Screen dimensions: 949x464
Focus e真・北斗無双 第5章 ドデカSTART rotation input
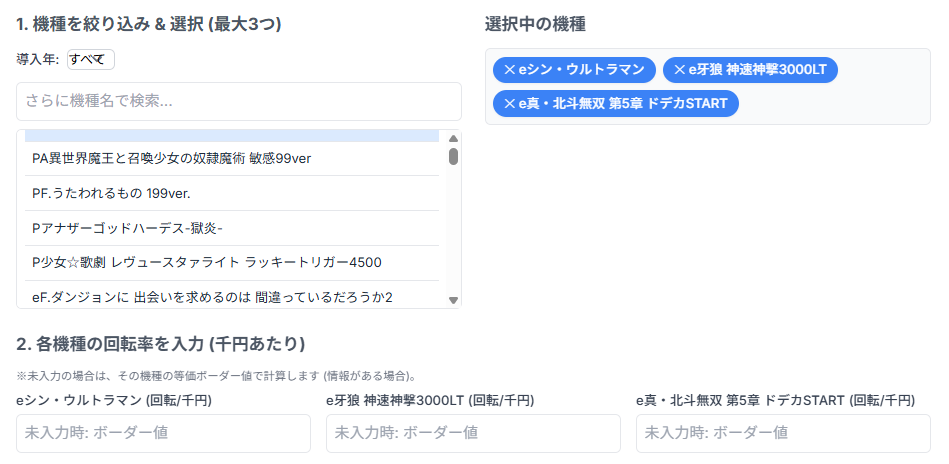click(x=783, y=433)
